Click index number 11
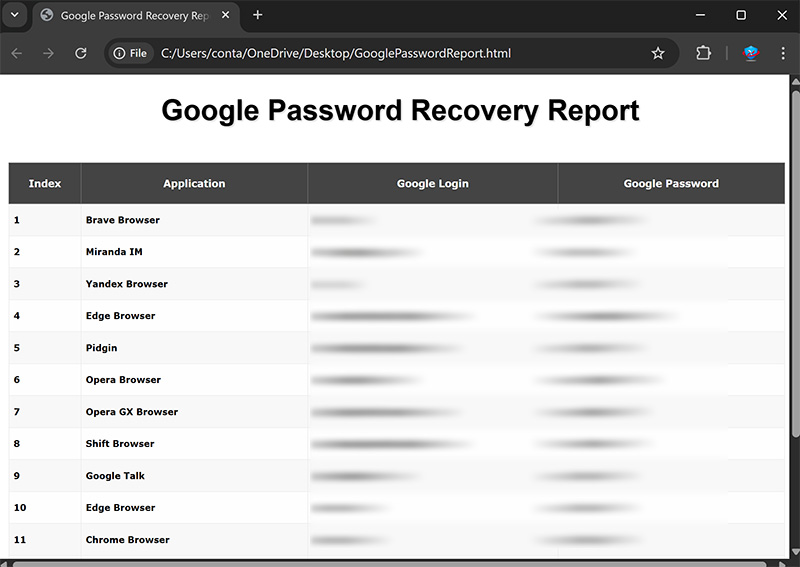The width and height of the screenshot is (800, 567). 20,539
